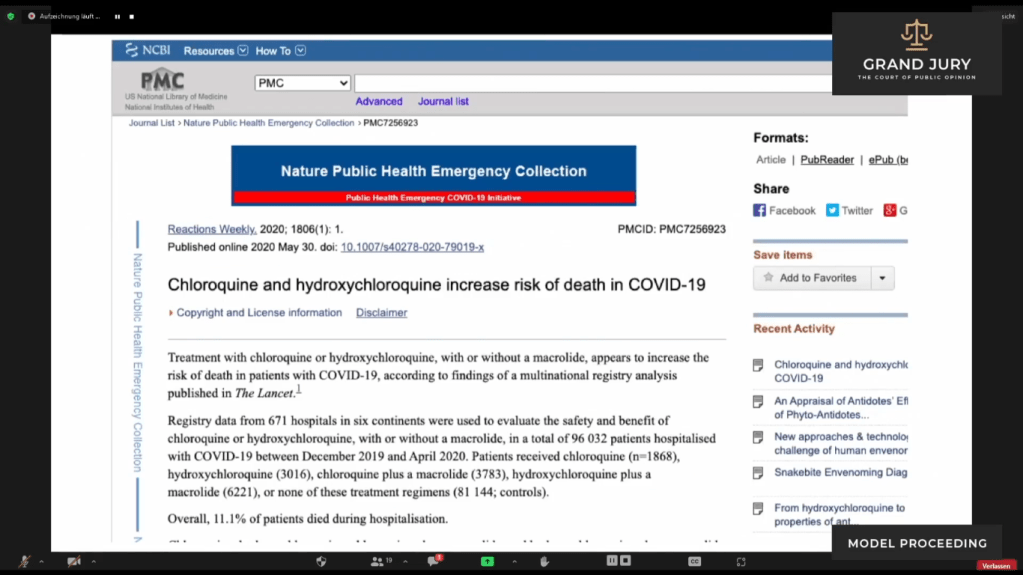Switch to PubReader format
The height and width of the screenshot is (575, 1023).
click(x=827, y=160)
